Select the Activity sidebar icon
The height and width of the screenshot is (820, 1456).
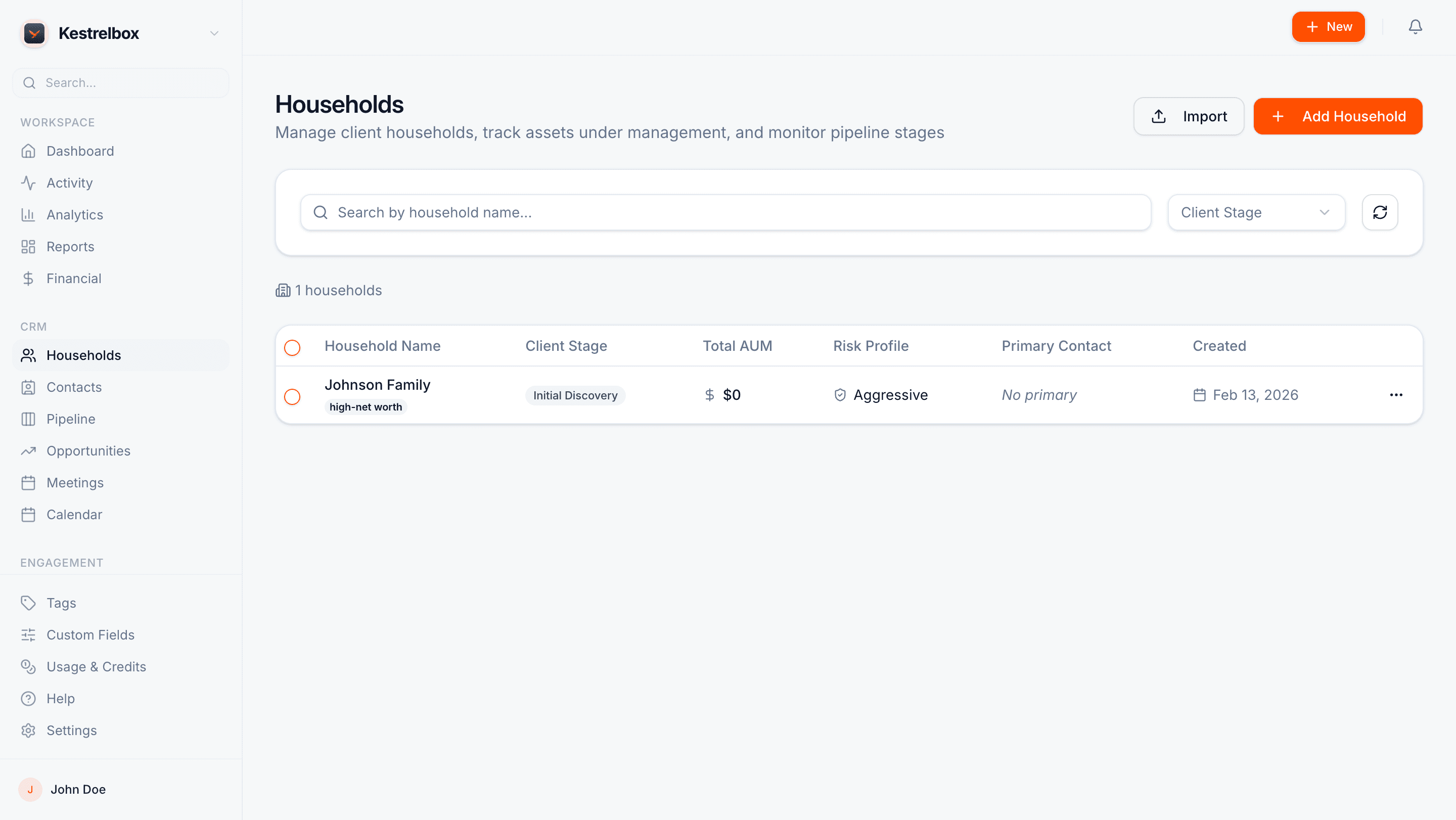tap(29, 183)
